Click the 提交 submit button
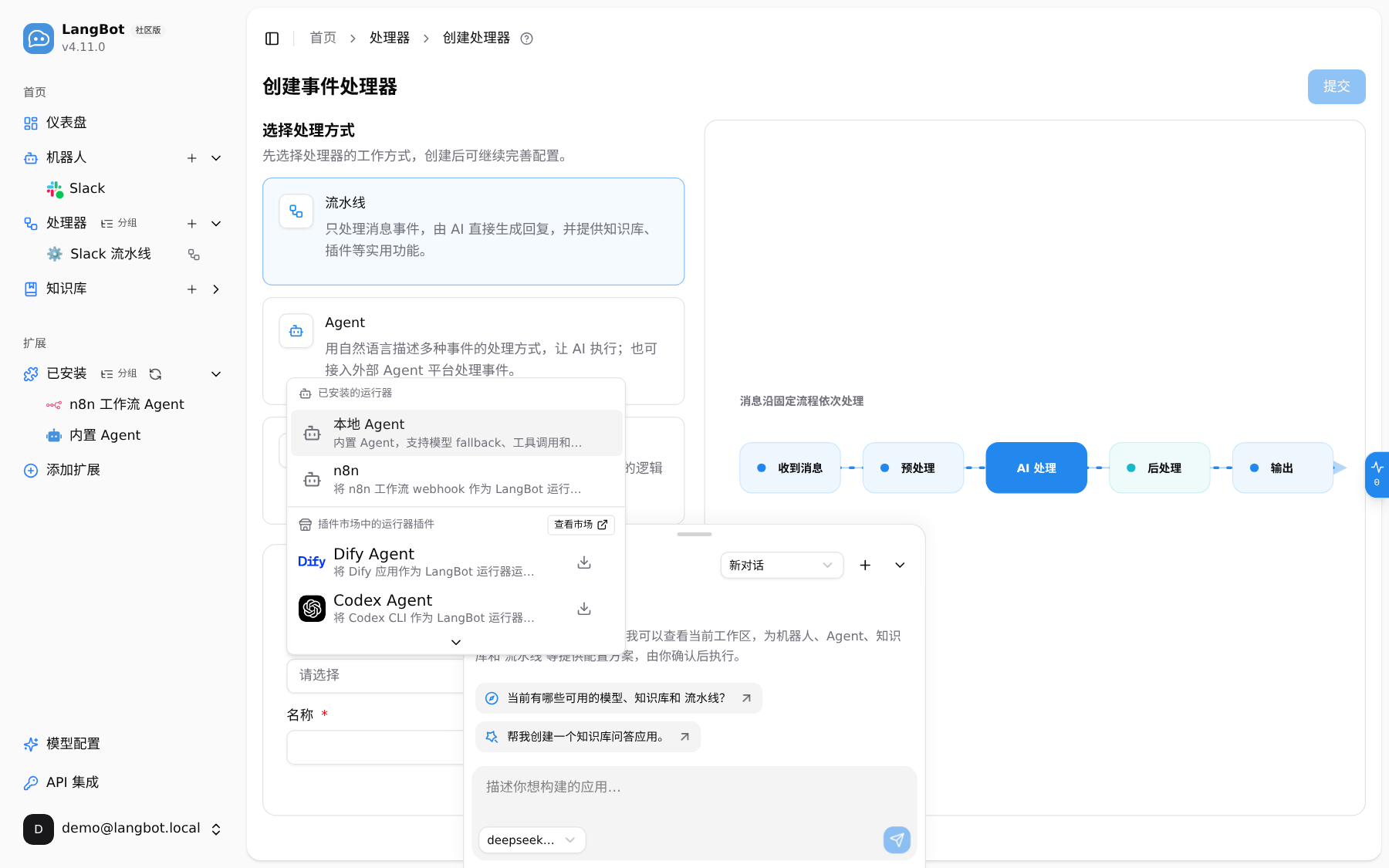 [1337, 86]
